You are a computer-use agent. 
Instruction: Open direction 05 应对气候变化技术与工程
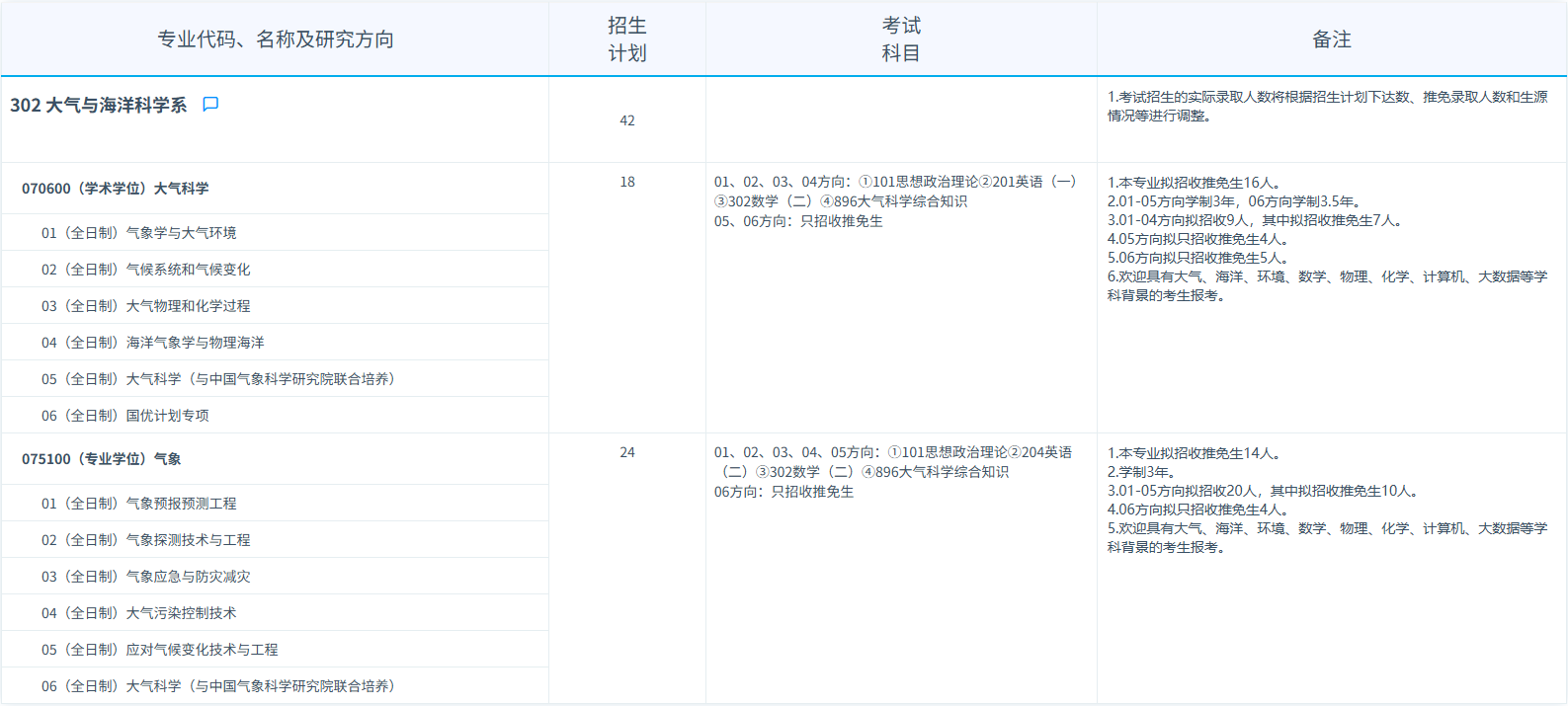tap(159, 650)
